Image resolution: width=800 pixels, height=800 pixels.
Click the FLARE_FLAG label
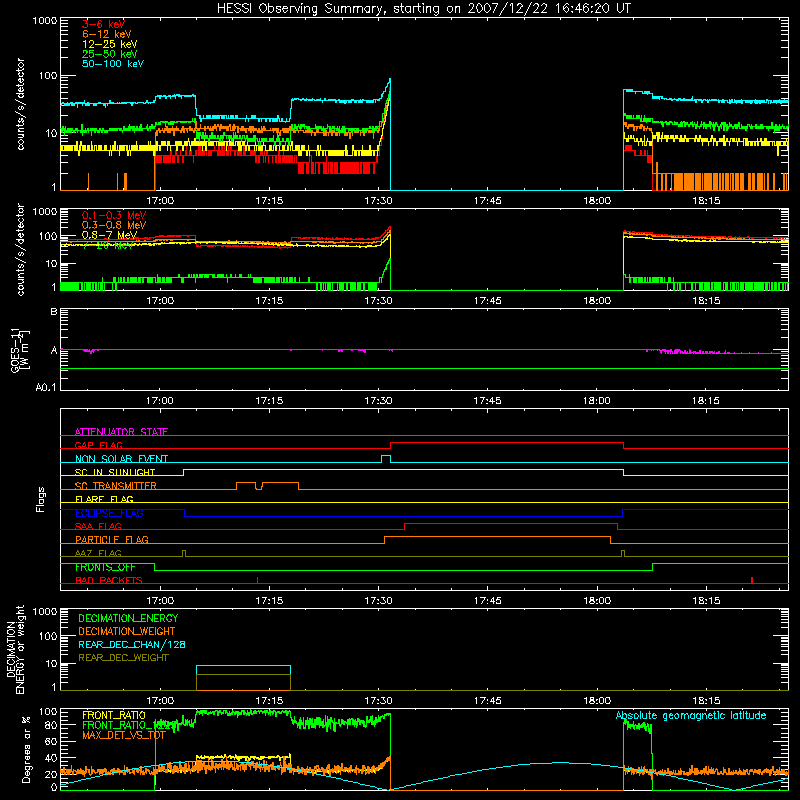click(x=104, y=499)
